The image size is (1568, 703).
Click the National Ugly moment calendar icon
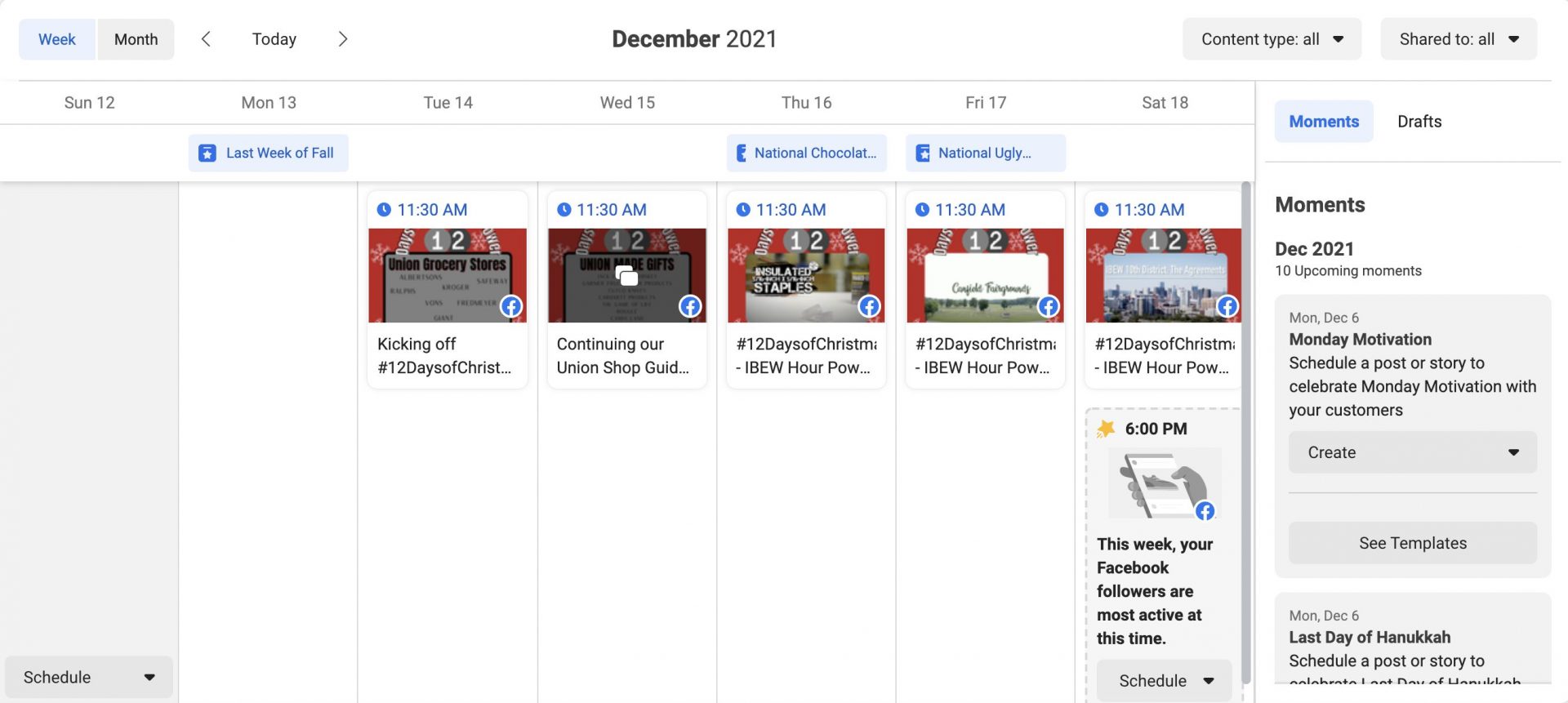[923, 154]
